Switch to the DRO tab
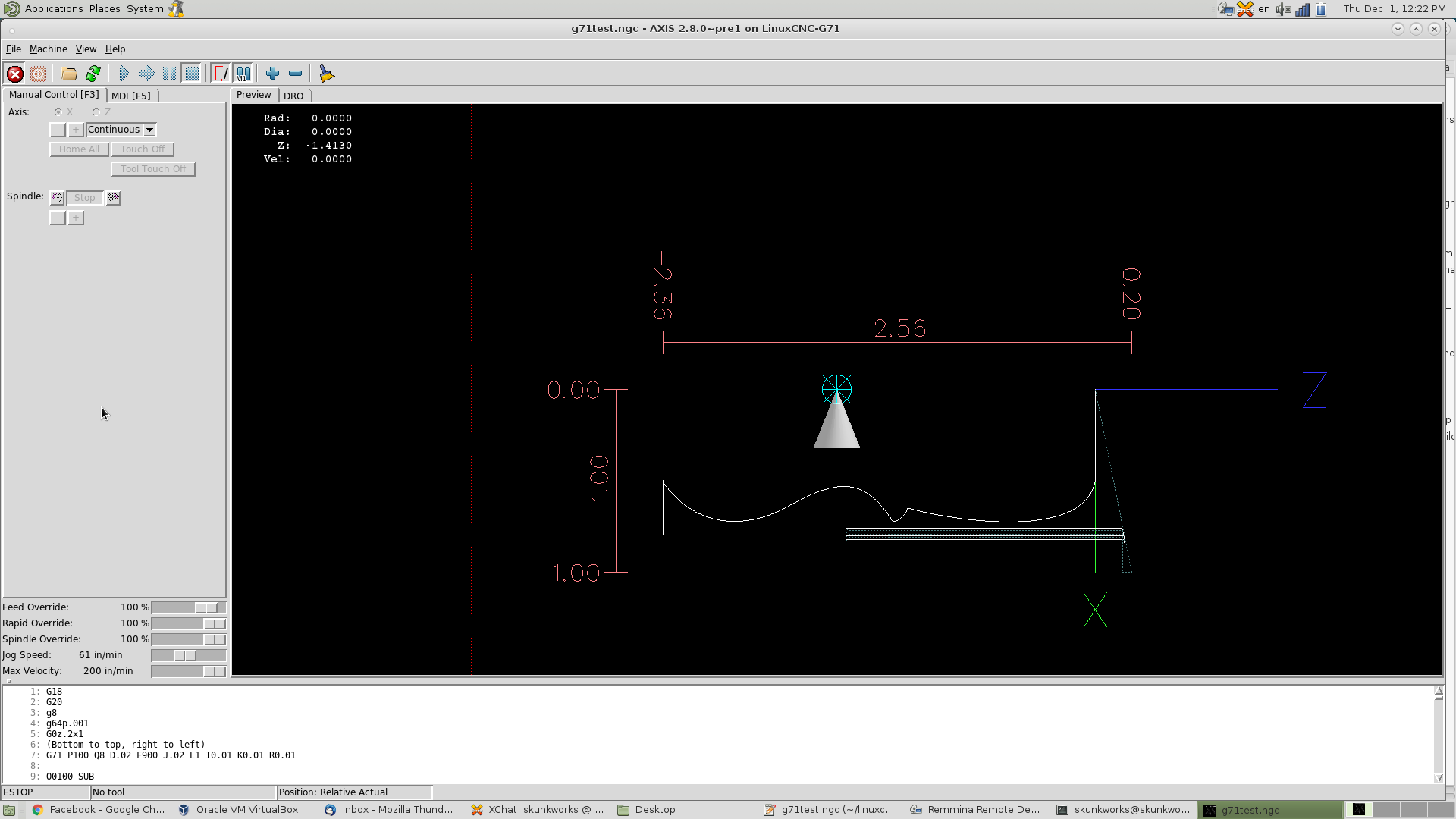 293,96
